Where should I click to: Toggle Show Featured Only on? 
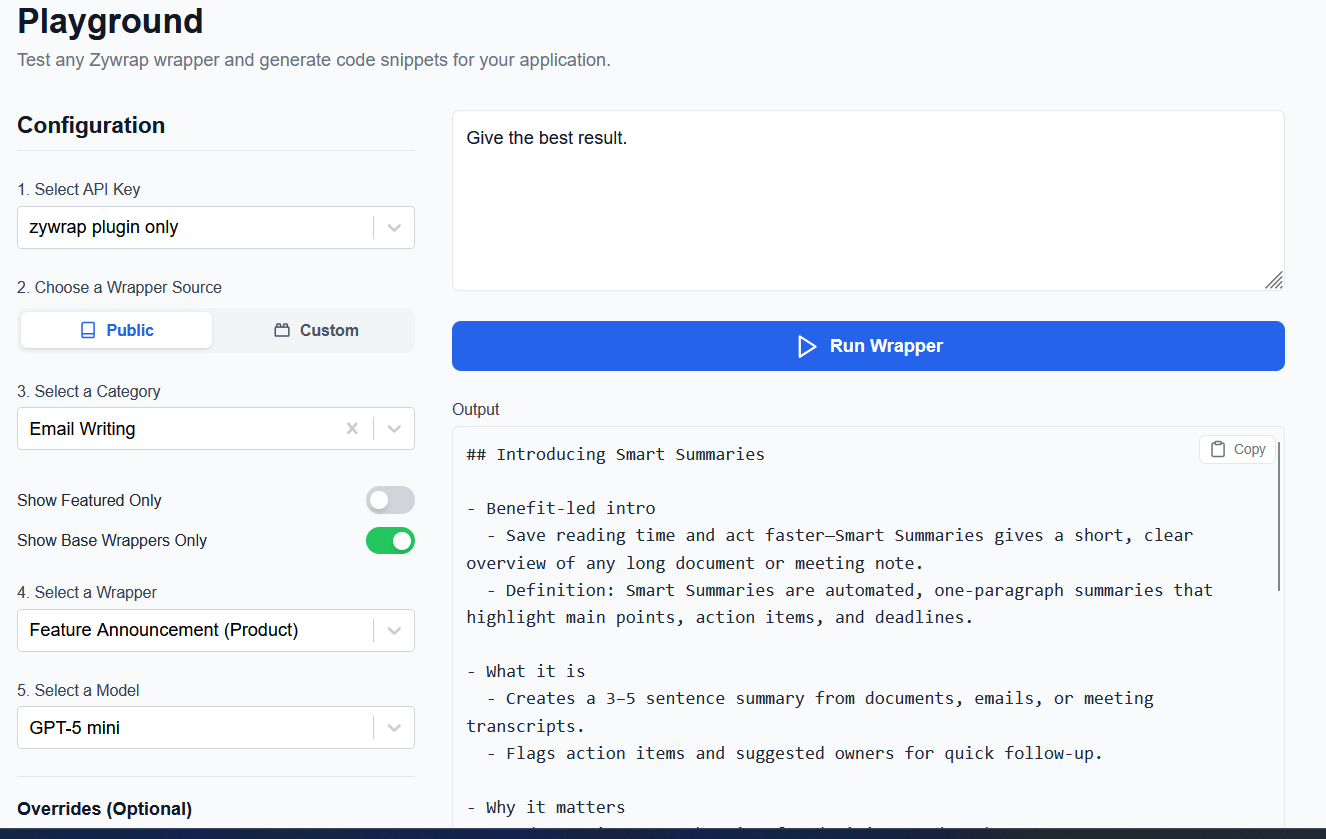pyautogui.click(x=390, y=499)
